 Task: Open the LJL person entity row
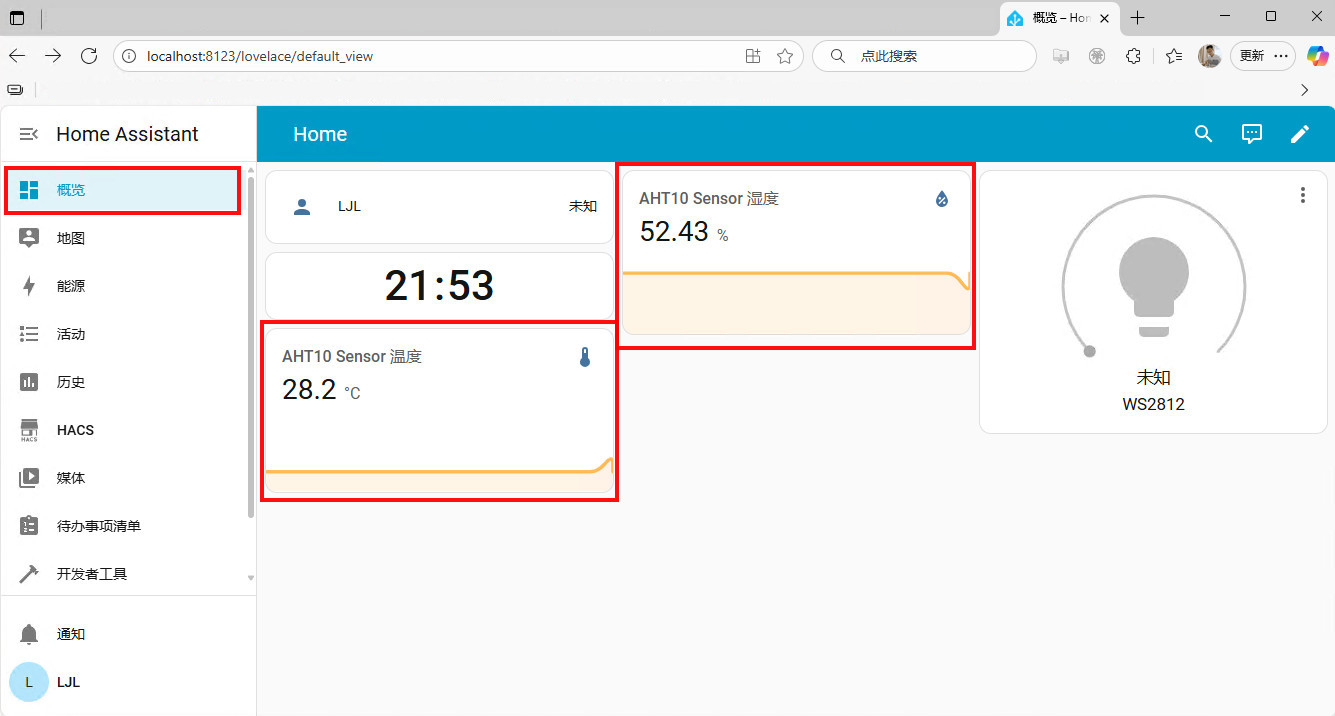(x=439, y=206)
